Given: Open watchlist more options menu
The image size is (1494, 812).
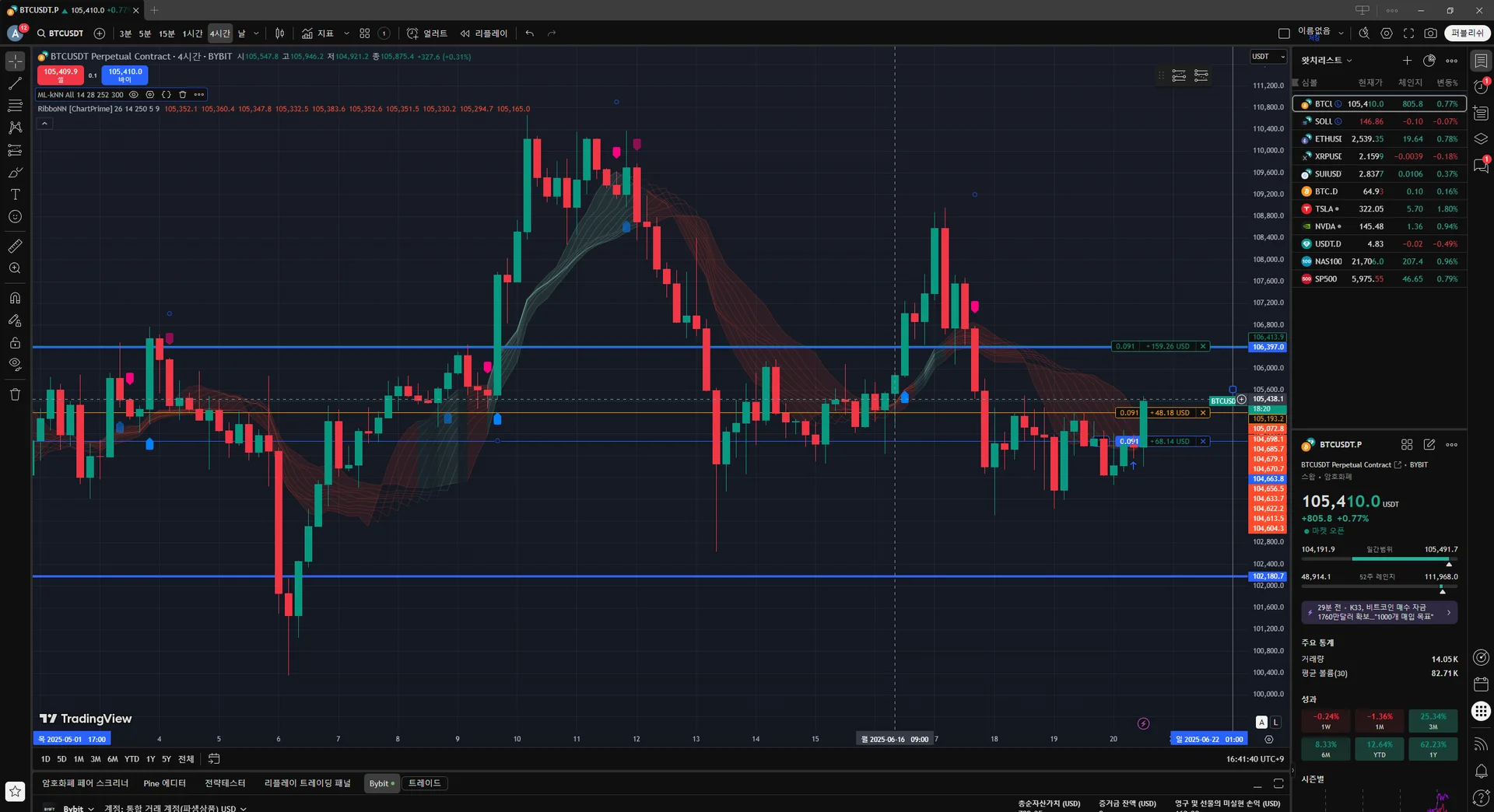Looking at the screenshot, I should tap(1452, 61).
